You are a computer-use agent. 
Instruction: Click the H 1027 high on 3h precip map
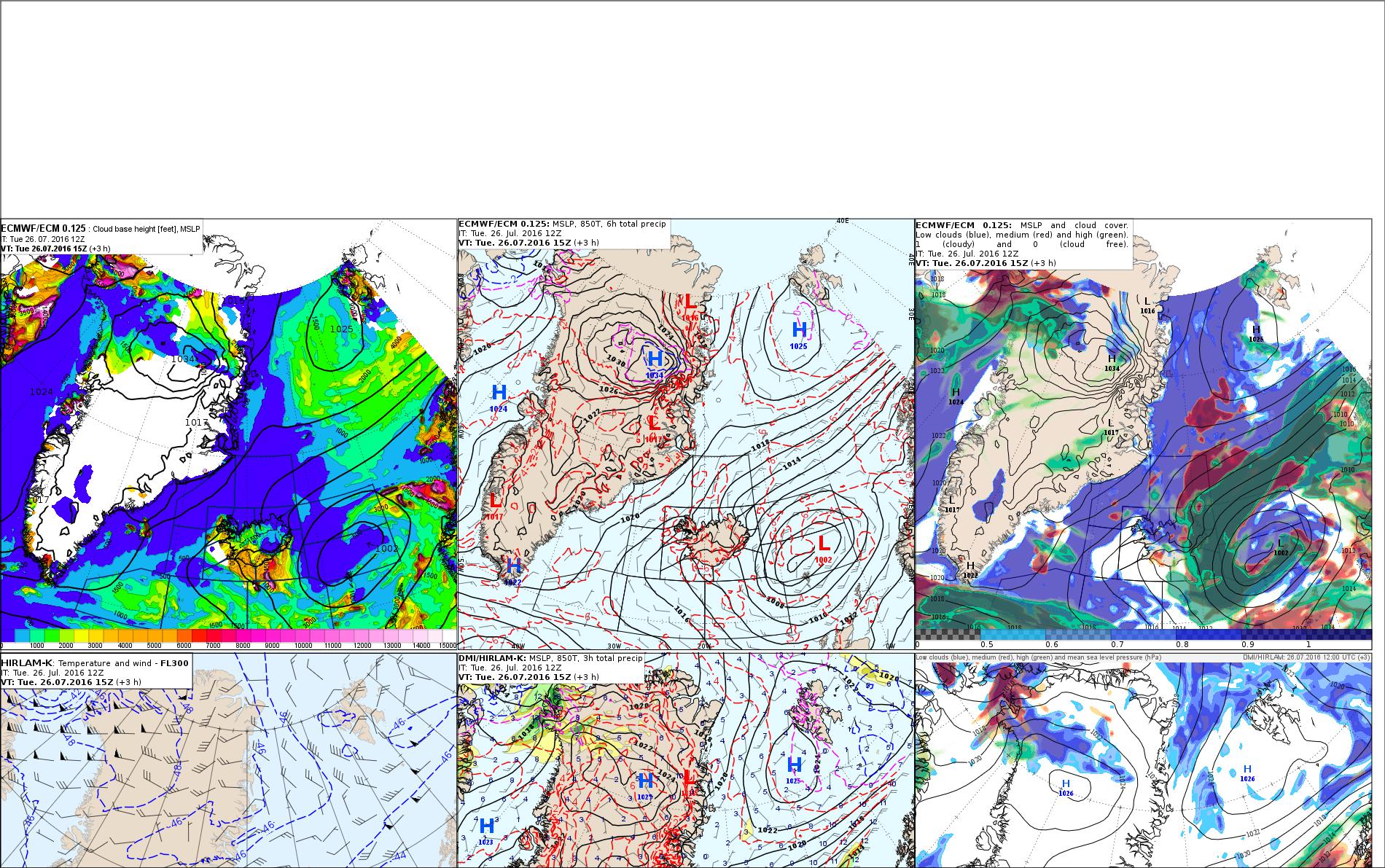tap(644, 786)
